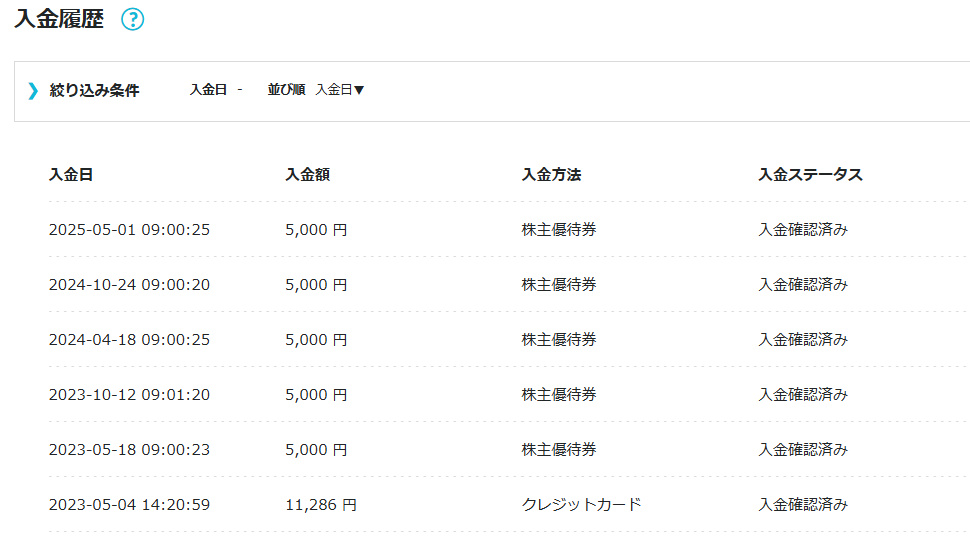970x551 pixels.
Task: Select the 2025-05-01 09:00:25 deposit row
Action: pyautogui.click(x=129, y=230)
